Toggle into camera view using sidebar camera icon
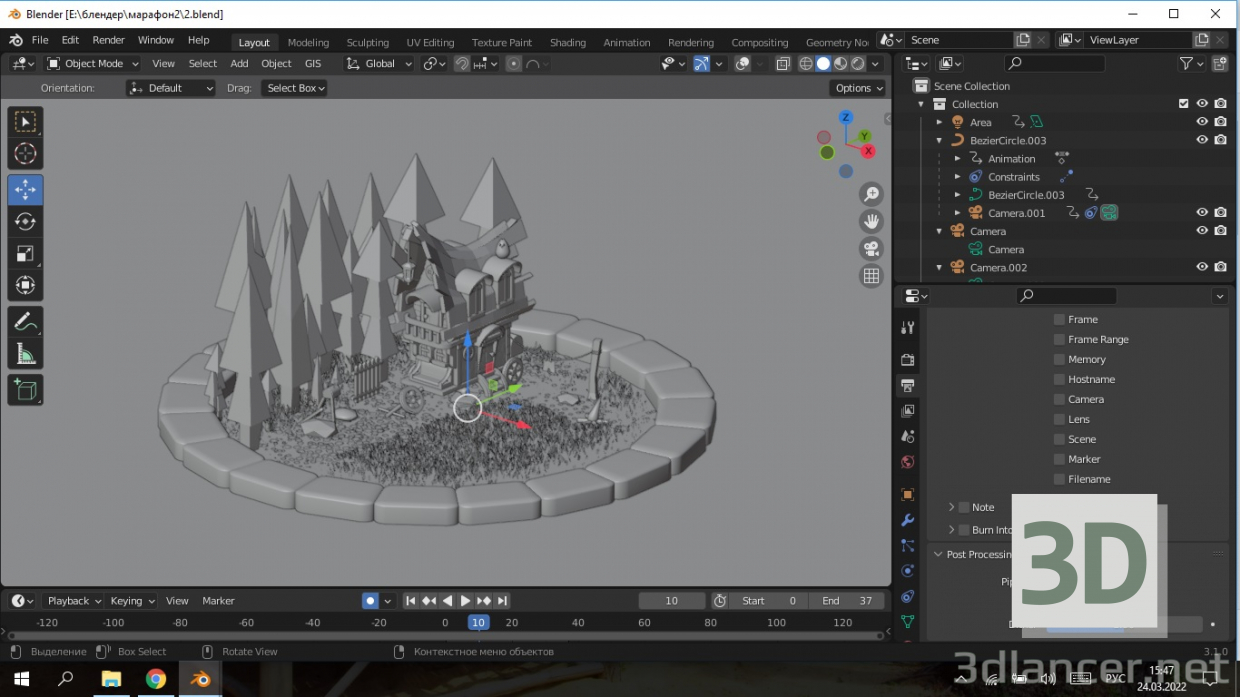The height and width of the screenshot is (697, 1240). click(871, 248)
